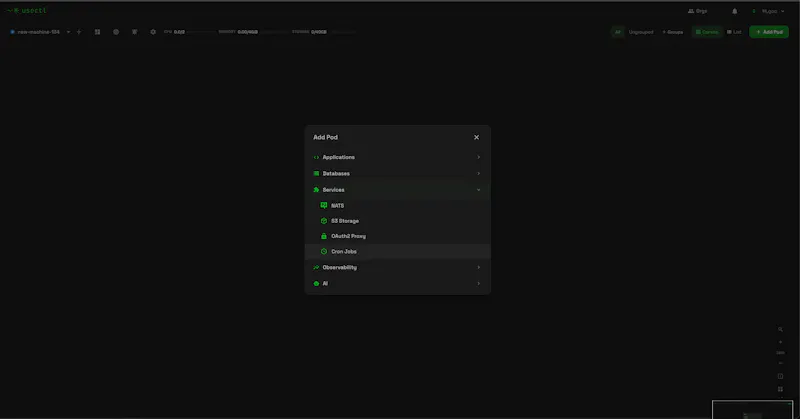The height and width of the screenshot is (419, 800).
Task: Select S3 Storage service
Action: point(397,221)
